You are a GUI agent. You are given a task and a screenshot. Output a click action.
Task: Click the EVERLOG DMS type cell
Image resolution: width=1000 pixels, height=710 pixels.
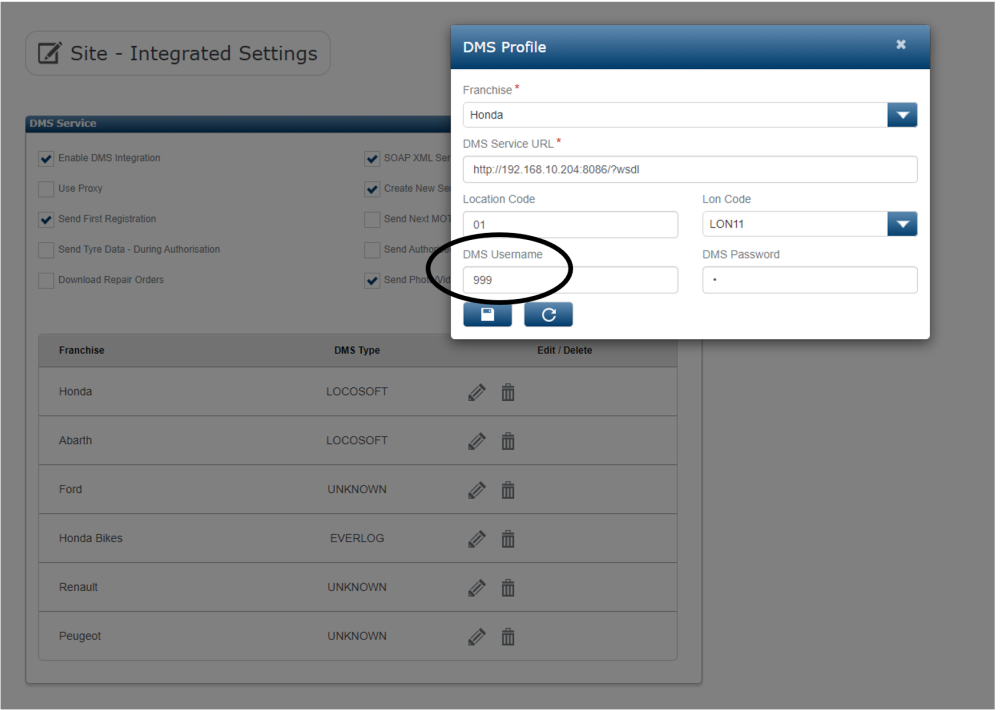pos(357,538)
